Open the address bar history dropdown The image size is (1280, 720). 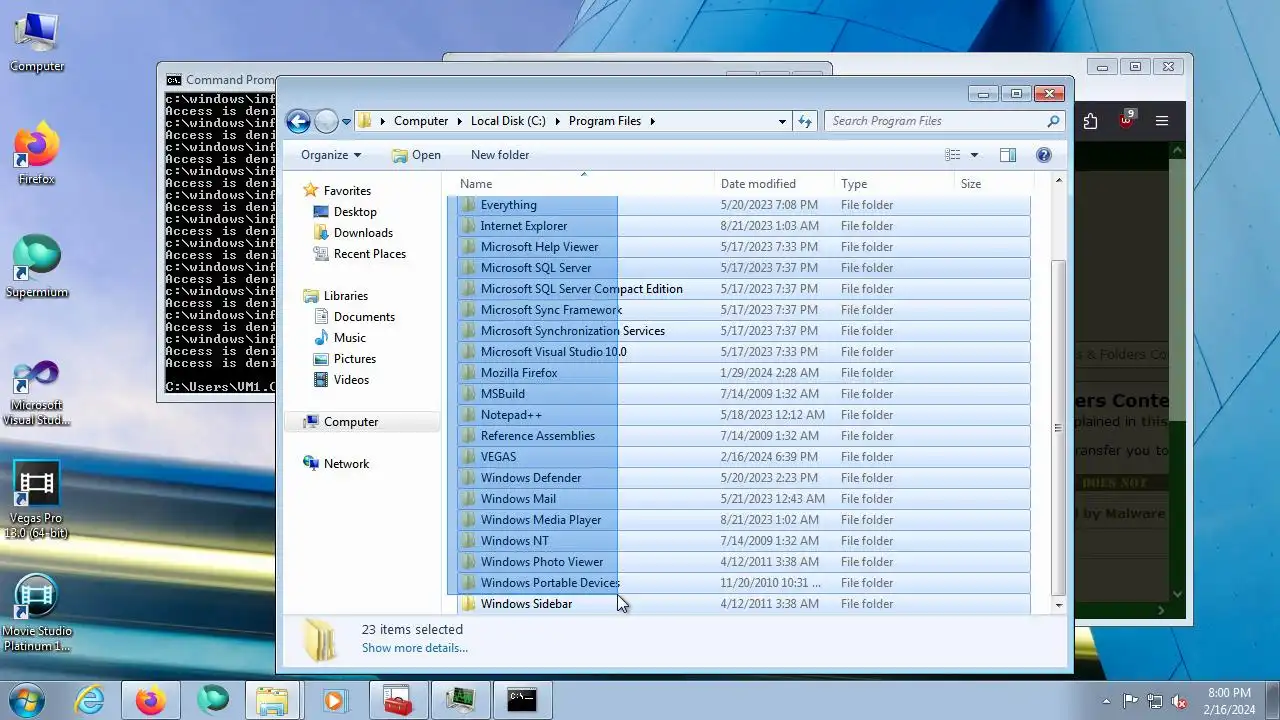pyautogui.click(x=782, y=121)
